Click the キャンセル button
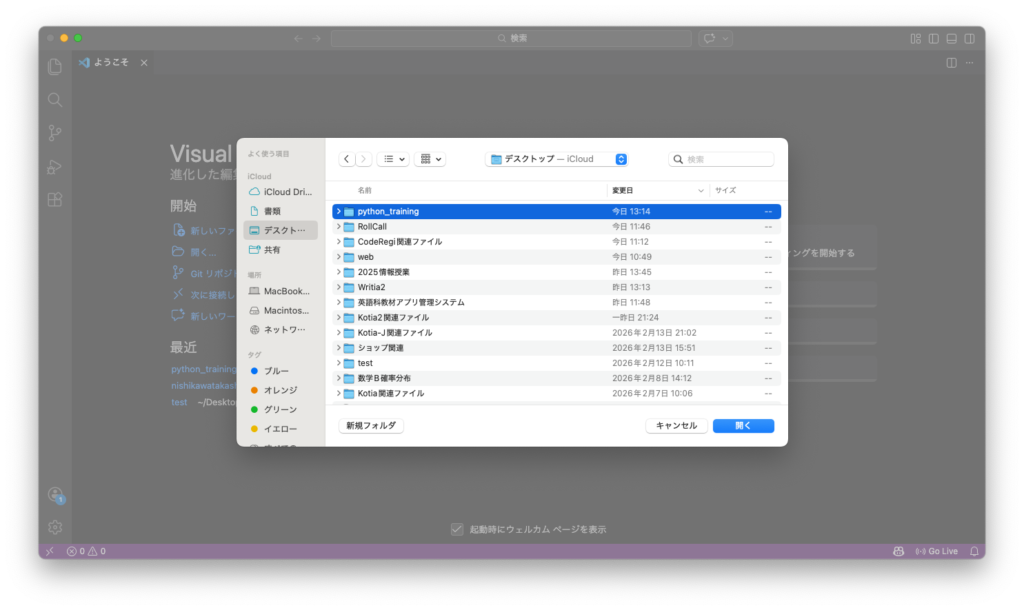Viewport: 1024px width, 610px height. [x=676, y=425]
